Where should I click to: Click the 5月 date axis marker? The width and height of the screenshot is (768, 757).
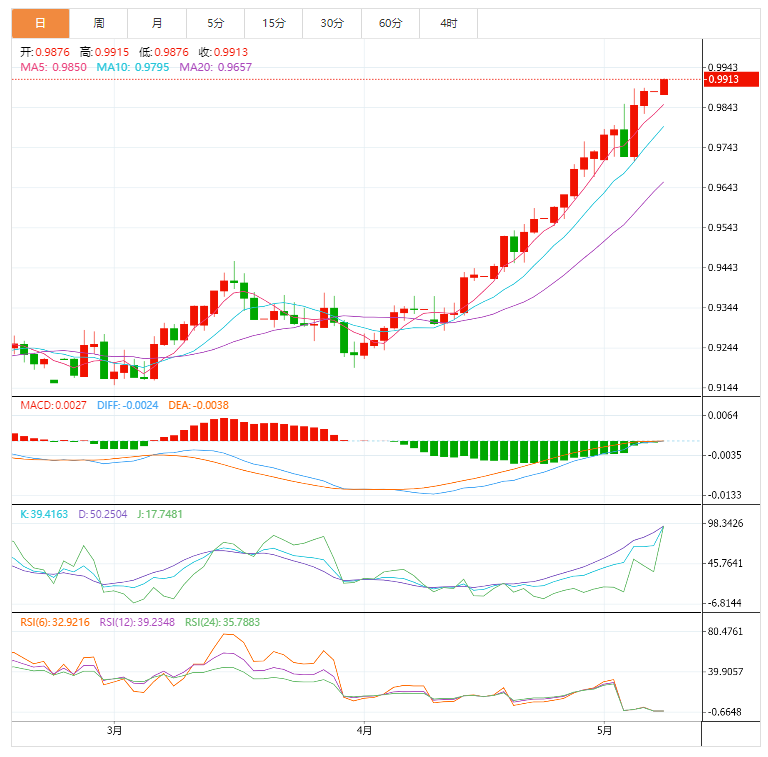click(x=605, y=731)
